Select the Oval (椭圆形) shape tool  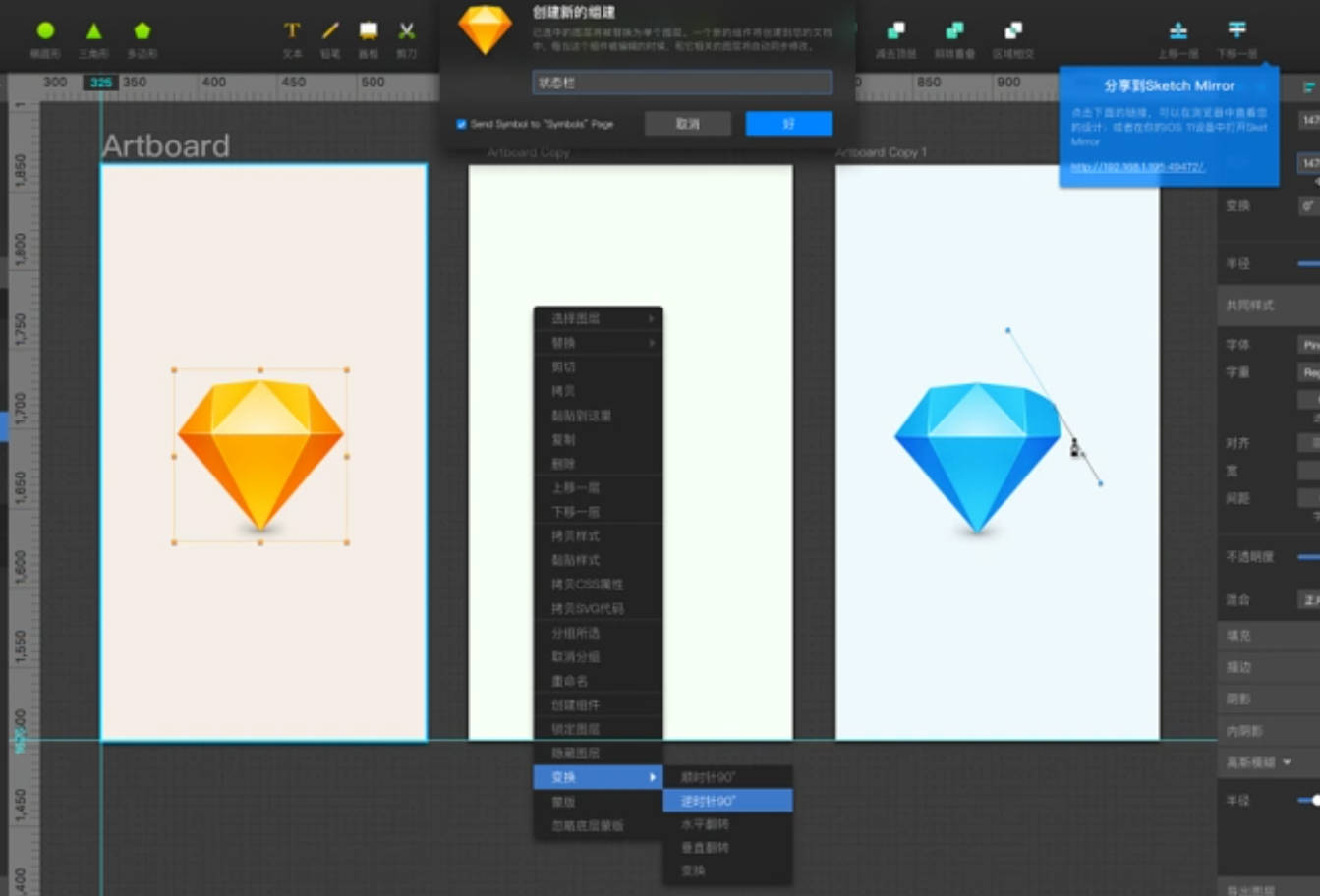click(x=45, y=32)
